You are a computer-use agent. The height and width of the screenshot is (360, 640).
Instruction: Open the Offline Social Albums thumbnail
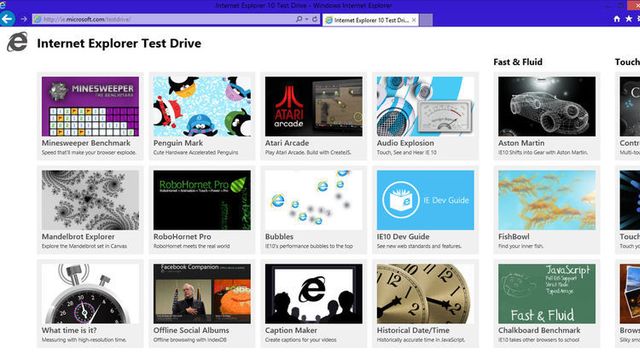(x=202, y=293)
